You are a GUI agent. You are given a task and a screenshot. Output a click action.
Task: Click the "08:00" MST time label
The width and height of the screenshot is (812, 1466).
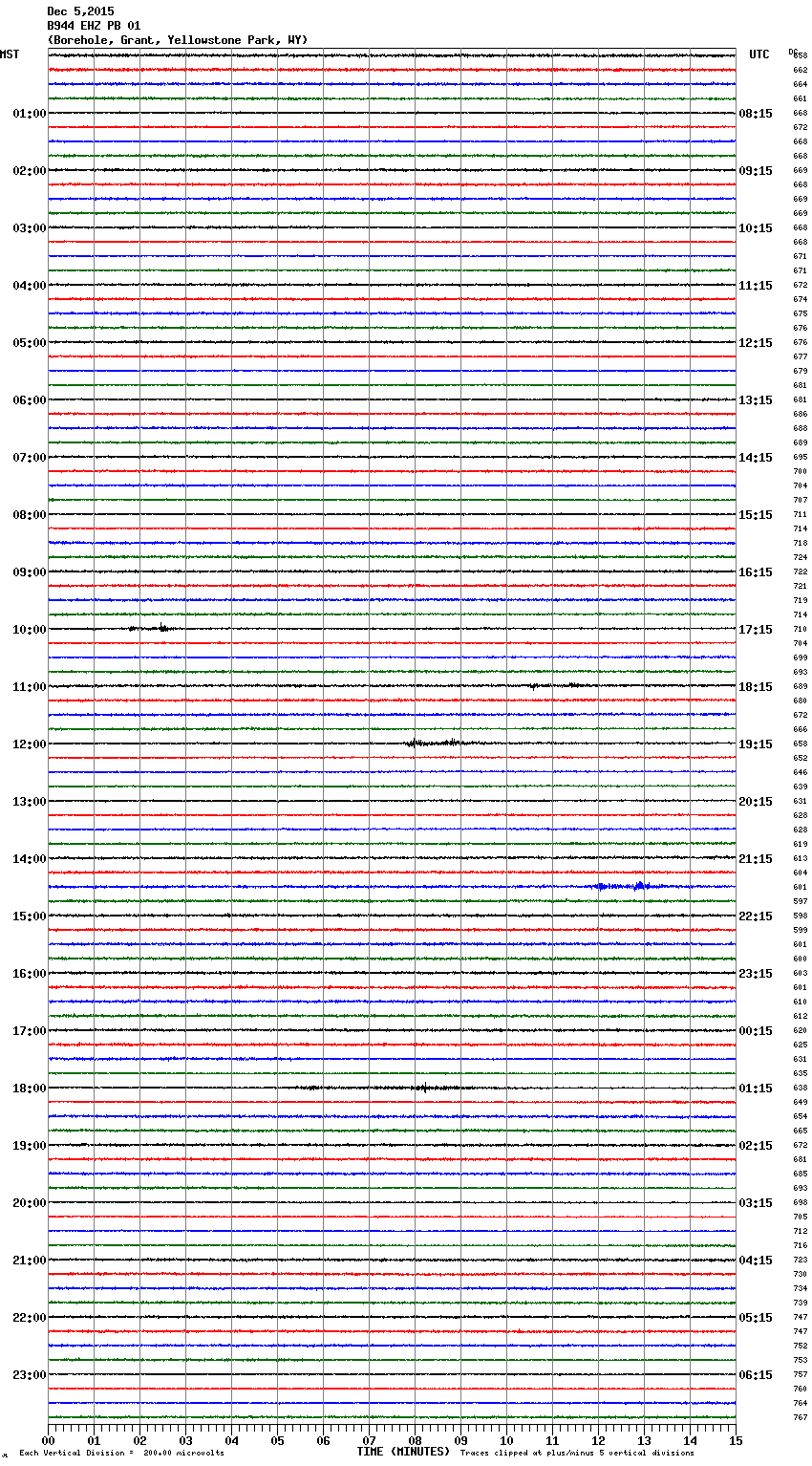30,515
